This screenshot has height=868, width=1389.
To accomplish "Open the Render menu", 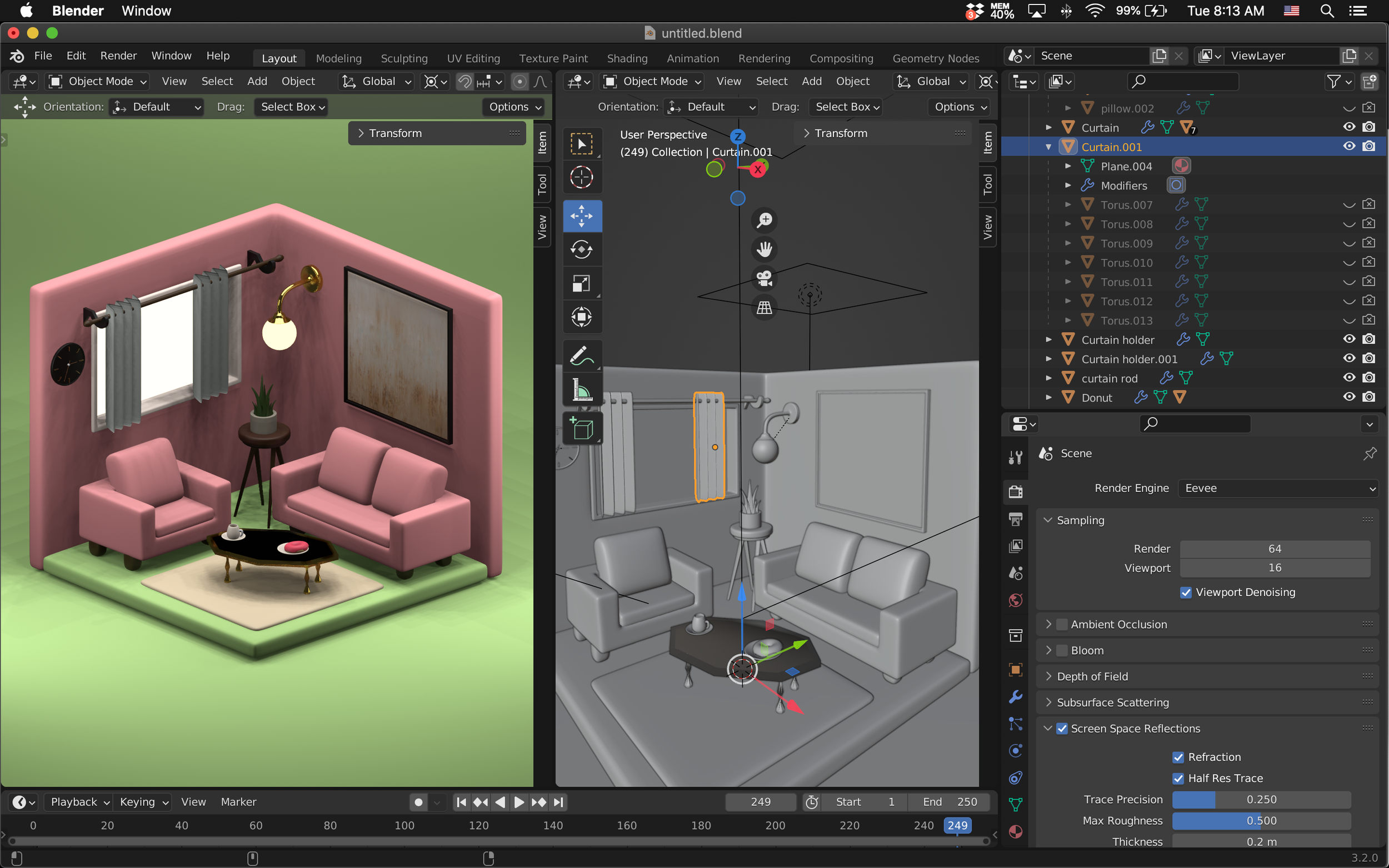I will click(118, 56).
